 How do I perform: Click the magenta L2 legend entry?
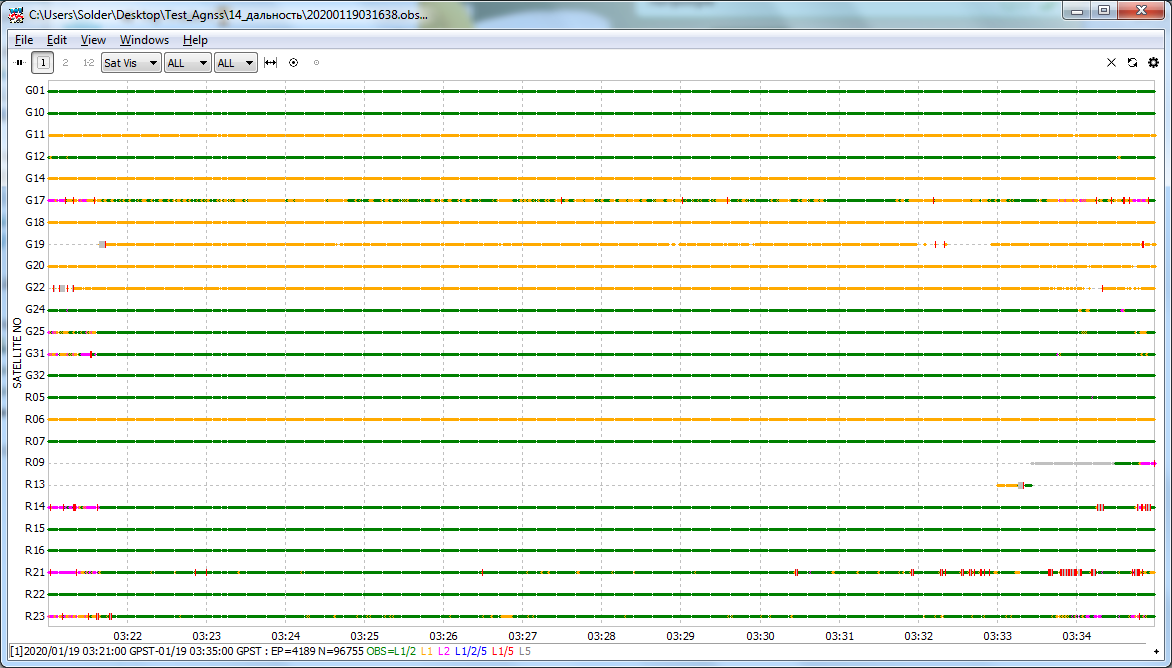click(444, 652)
